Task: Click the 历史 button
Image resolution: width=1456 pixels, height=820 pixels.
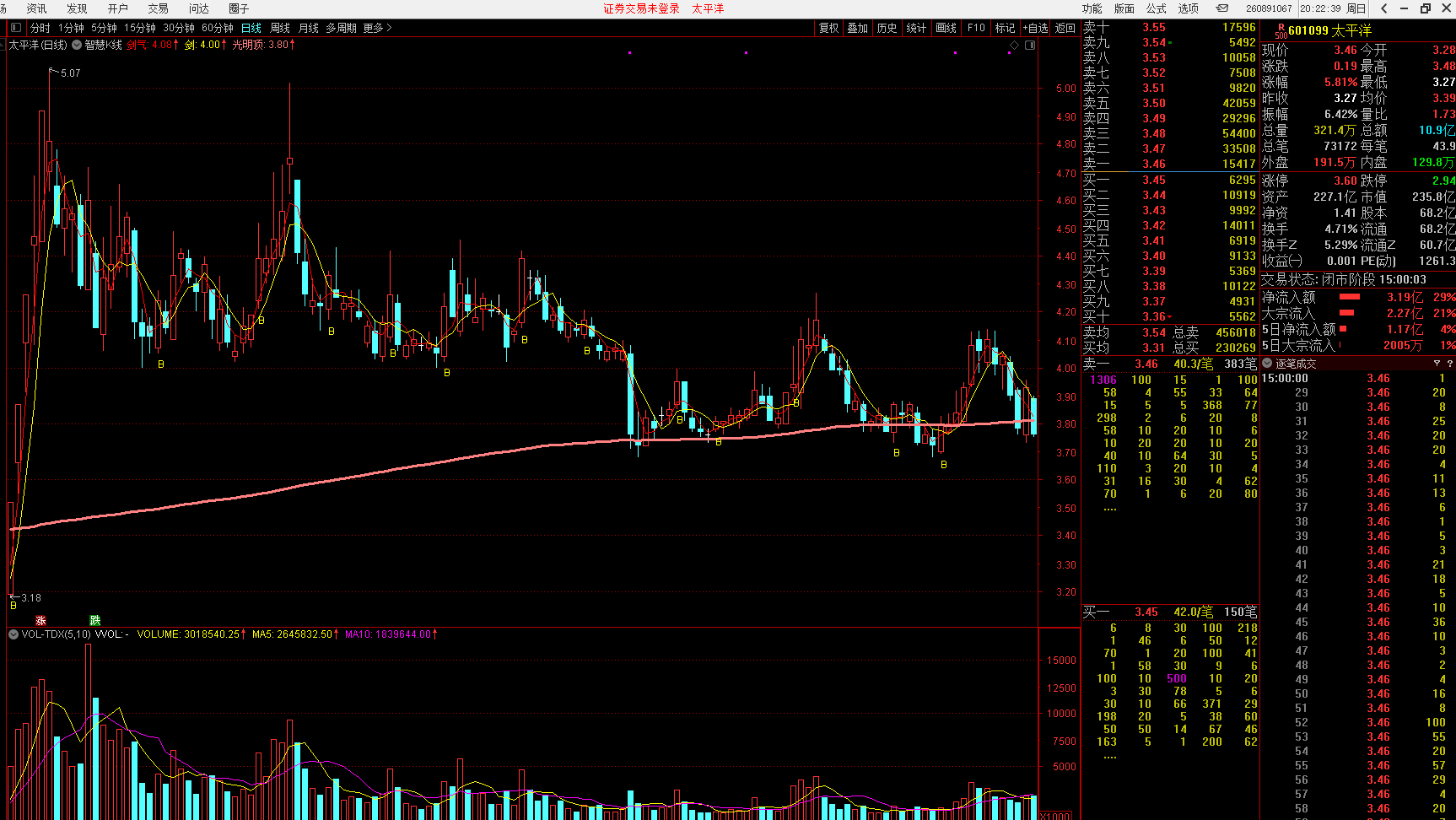Action: tap(887, 28)
